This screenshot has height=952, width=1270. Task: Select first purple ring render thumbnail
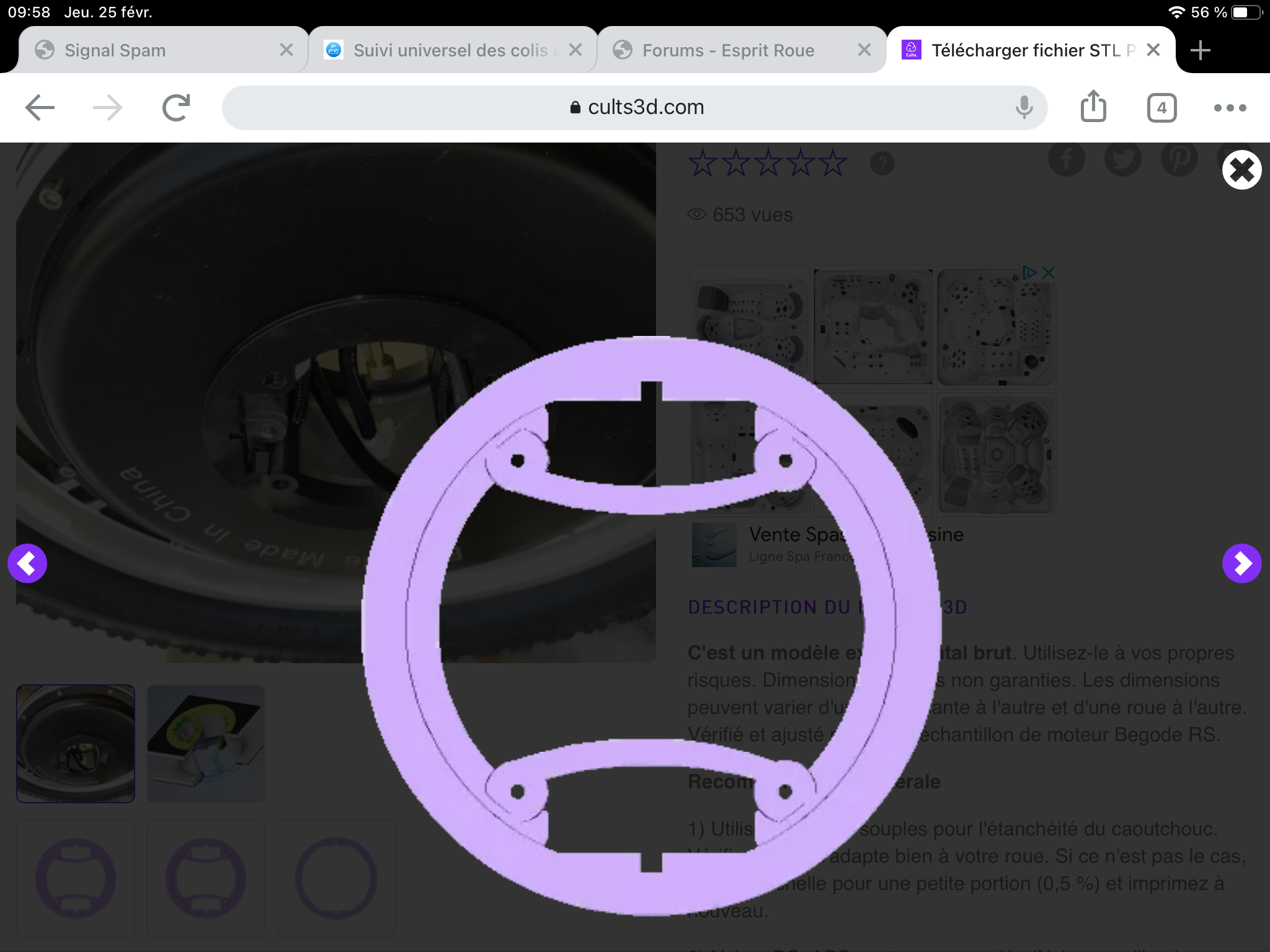click(76, 878)
